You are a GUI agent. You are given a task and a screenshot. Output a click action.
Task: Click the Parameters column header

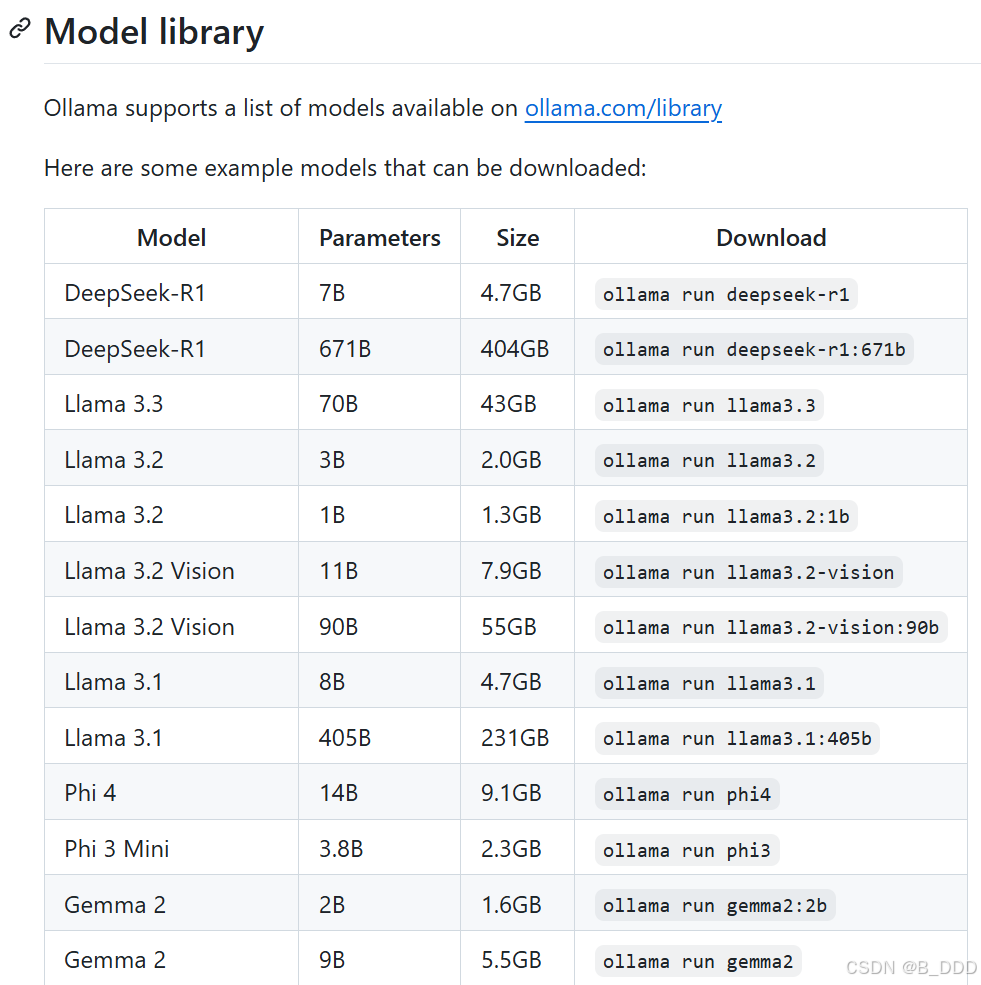[x=379, y=238]
